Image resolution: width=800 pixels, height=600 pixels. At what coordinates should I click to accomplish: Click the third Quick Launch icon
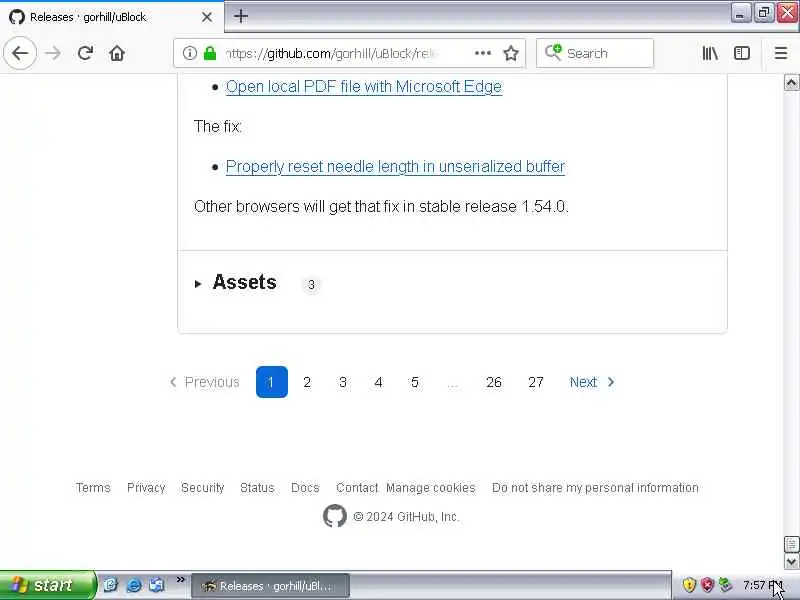(x=157, y=585)
